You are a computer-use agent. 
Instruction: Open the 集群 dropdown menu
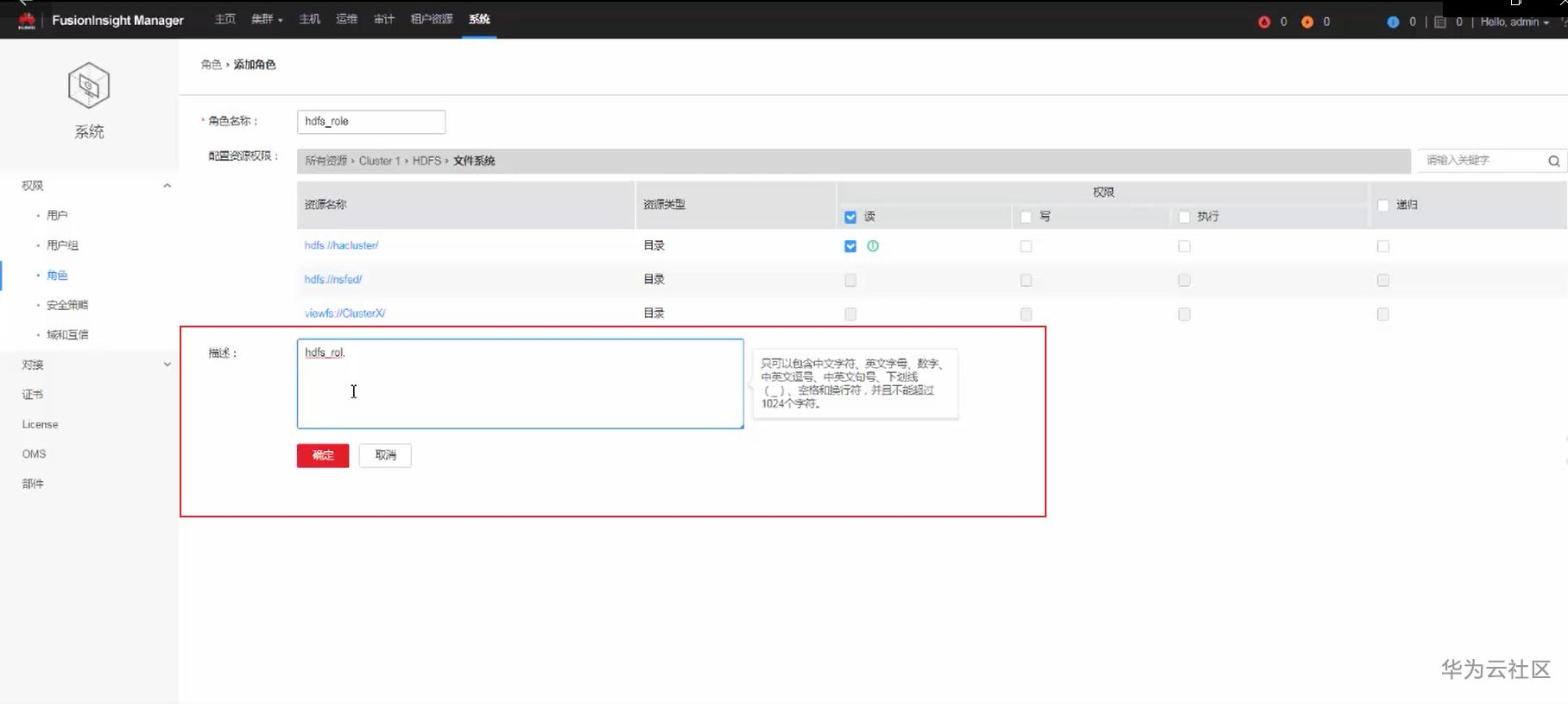[x=267, y=19]
